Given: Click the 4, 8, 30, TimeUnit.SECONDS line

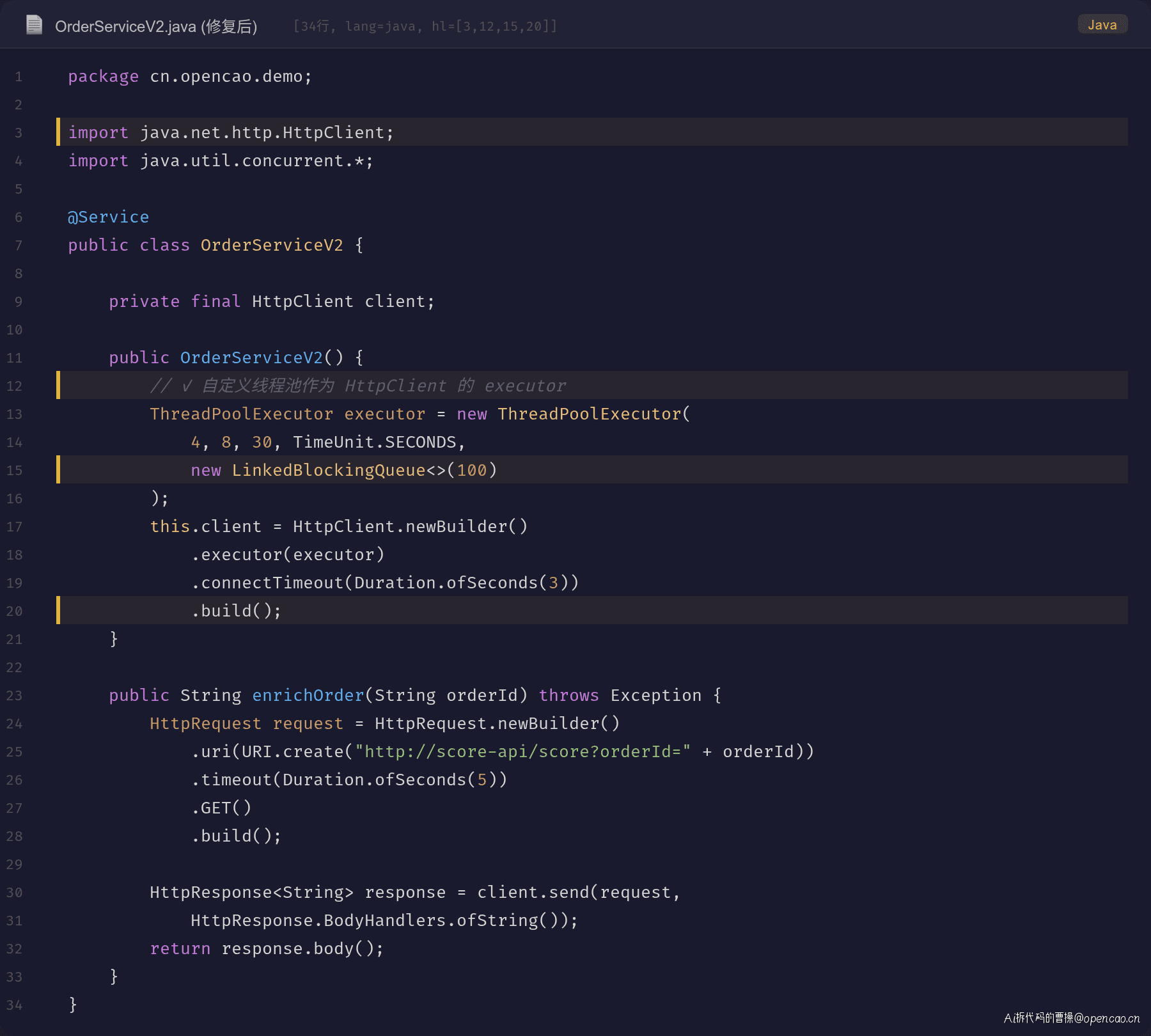Looking at the screenshot, I should point(328,442).
